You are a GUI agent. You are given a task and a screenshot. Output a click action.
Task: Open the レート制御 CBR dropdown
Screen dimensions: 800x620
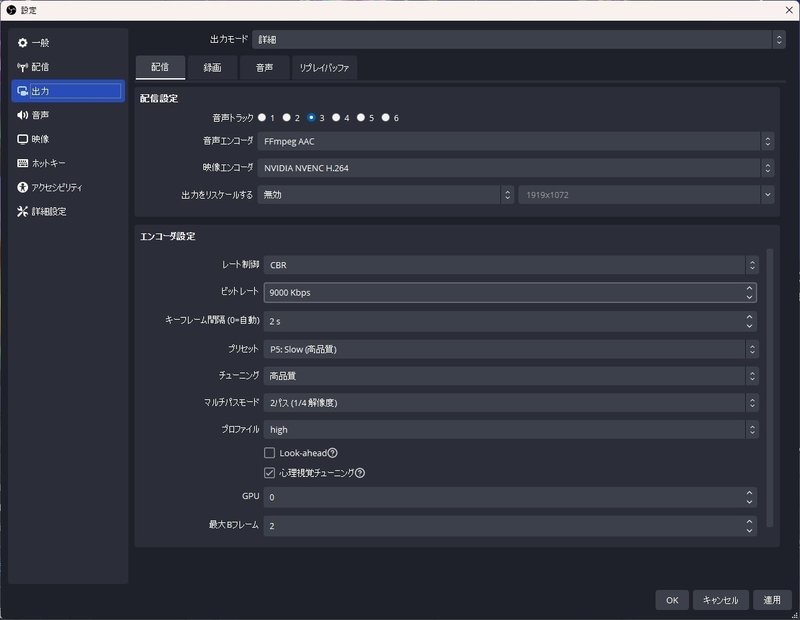click(511, 265)
